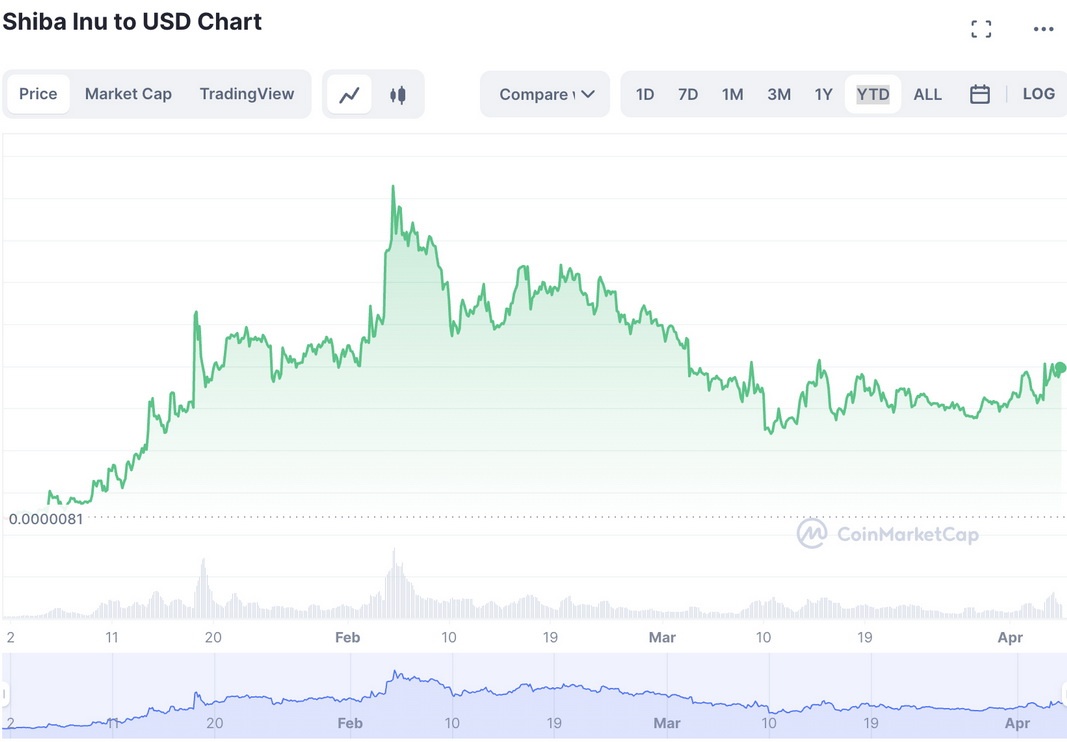Switch to line chart view
The height and width of the screenshot is (742, 1067).
point(349,95)
